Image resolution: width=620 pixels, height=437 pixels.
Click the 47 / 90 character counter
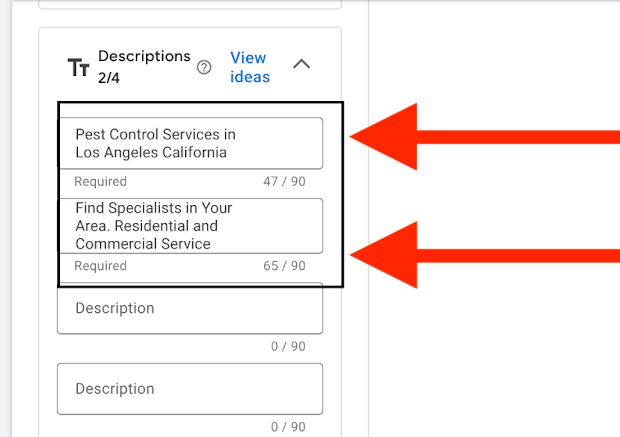[284, 182]
